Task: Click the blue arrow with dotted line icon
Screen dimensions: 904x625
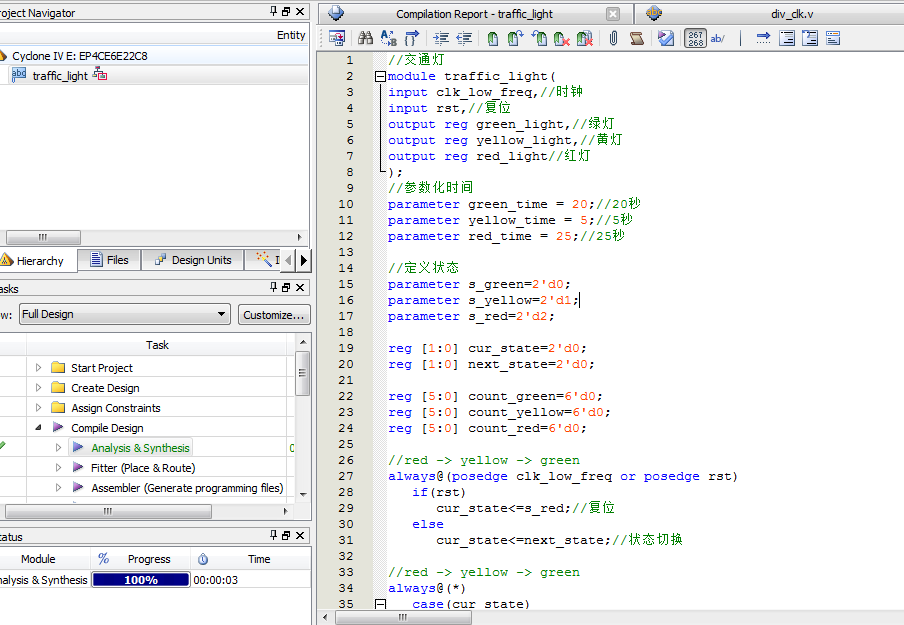Action: tap(763, 38)
